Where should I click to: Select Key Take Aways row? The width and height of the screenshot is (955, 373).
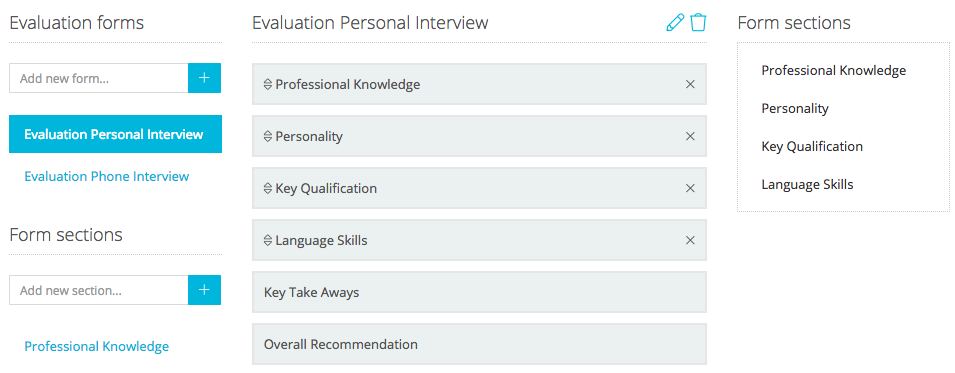click(x=479, y=292)
